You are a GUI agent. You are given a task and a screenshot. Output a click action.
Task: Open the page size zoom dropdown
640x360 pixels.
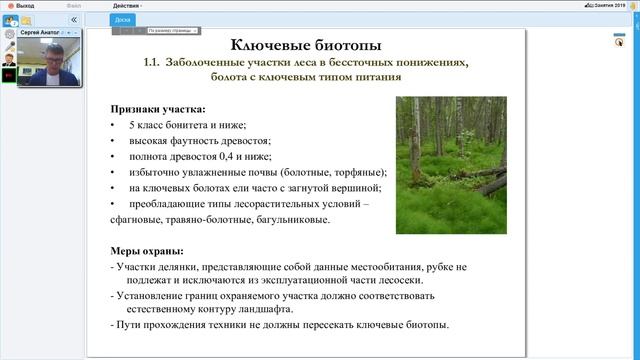coord(172,31)
